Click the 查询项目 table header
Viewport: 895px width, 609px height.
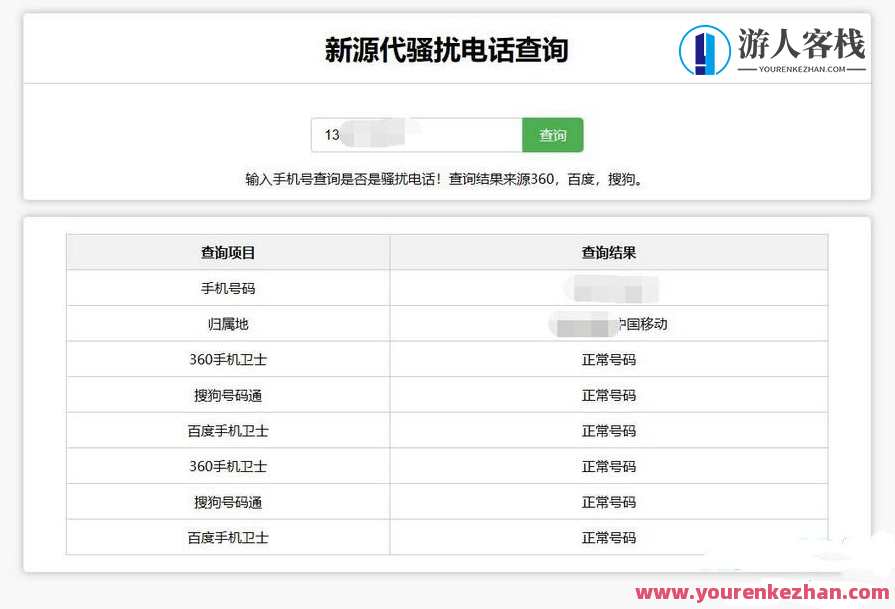tap(227, 251)
